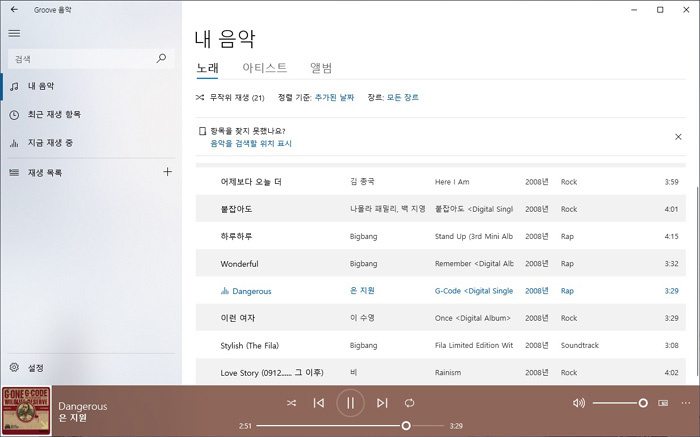Screen dimensions: 700x437
Task: Click artist 이 수영
Action: (362, 318)
